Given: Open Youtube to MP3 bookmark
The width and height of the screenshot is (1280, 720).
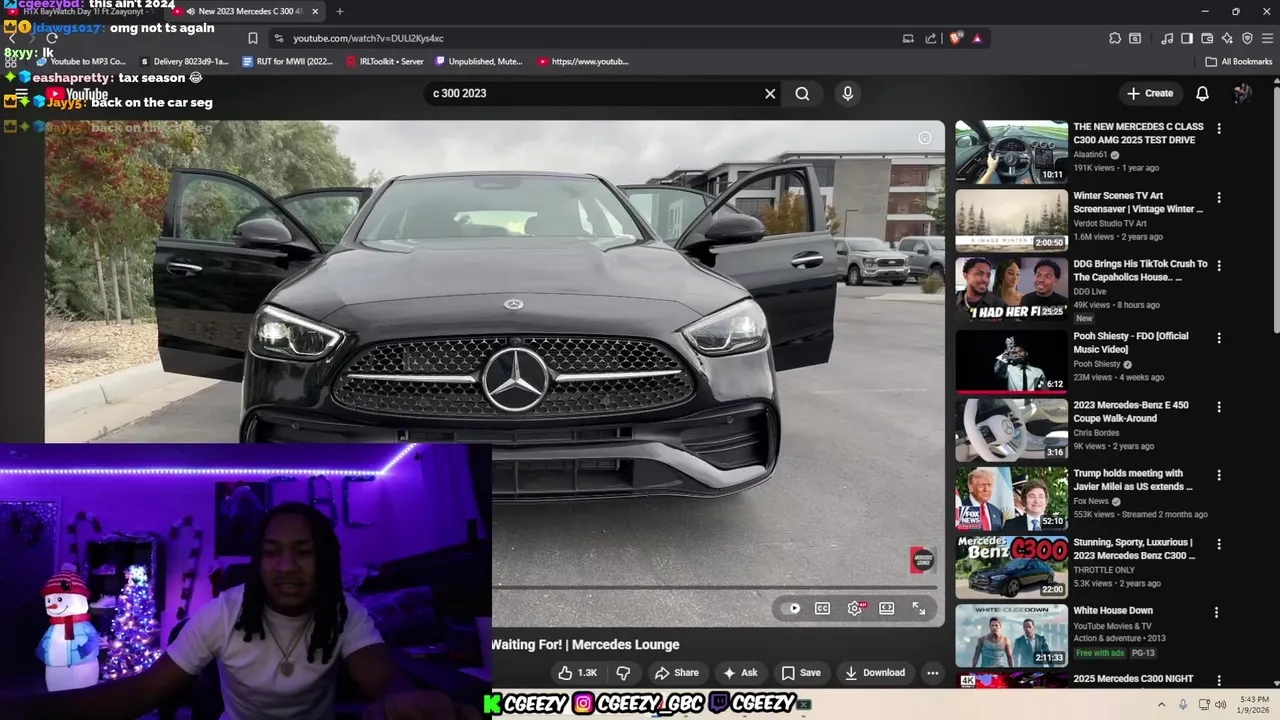Looking at the screenshot, I should (x=80, y=61).
